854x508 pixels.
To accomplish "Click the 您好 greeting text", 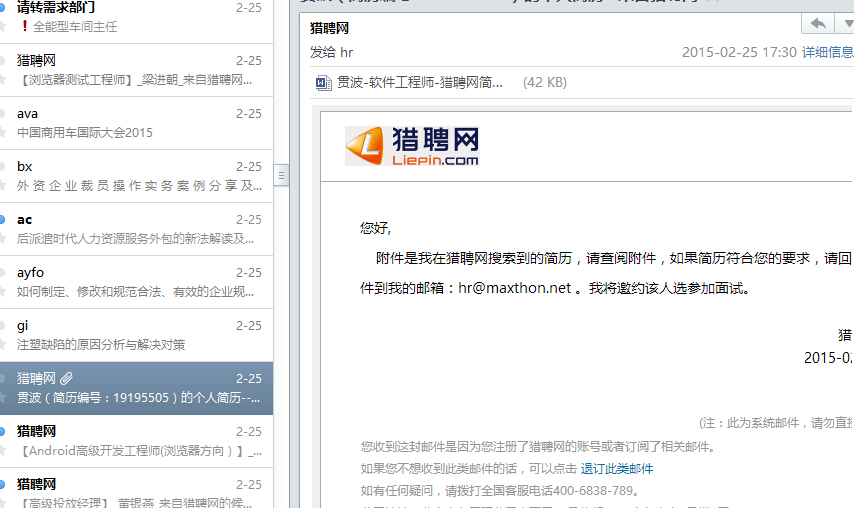I will click(x=375, y=228).
